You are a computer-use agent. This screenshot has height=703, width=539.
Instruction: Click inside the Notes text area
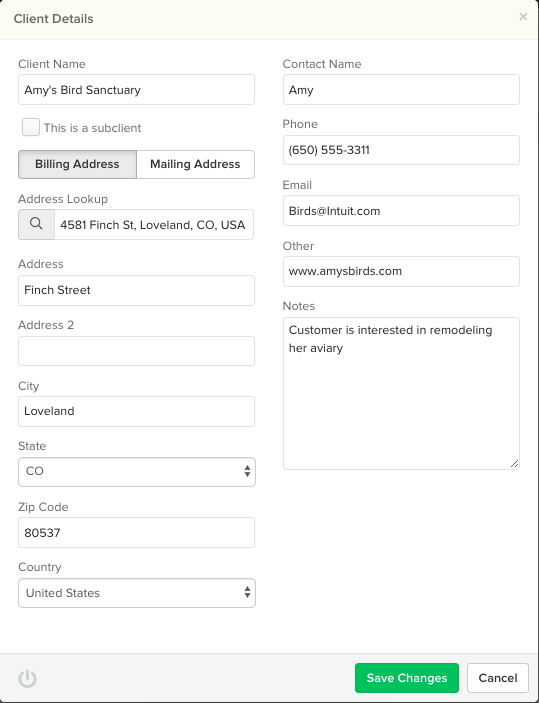tap(401, 394)
